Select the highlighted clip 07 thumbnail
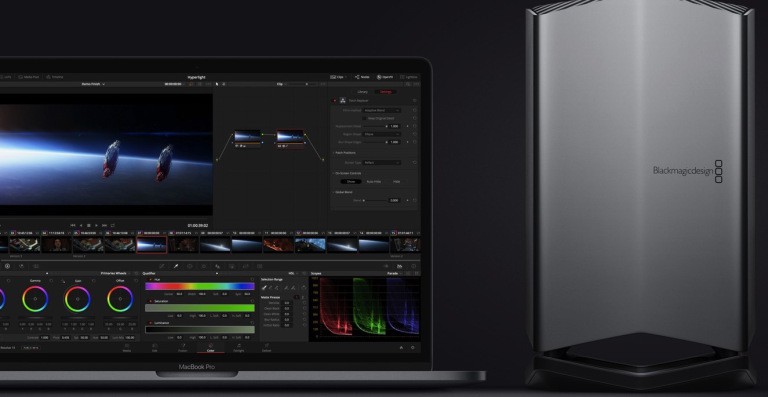This screenshot has width=768, height=397. [152, 245]
